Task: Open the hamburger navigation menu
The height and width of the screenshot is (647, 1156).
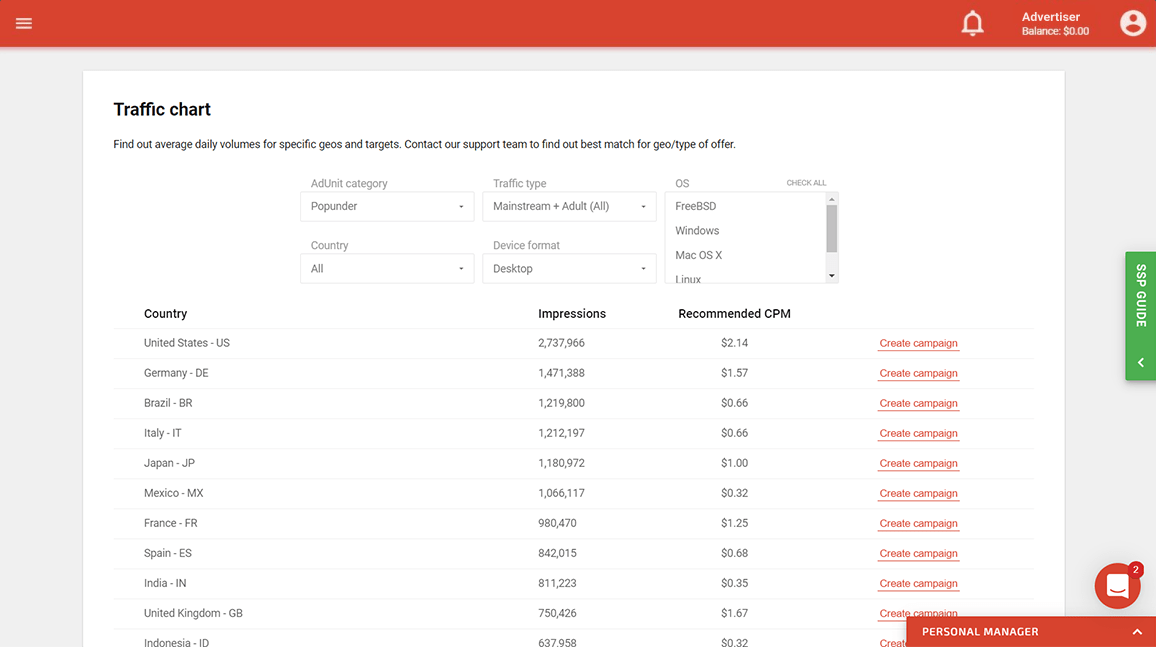Action: pos(24,23)
